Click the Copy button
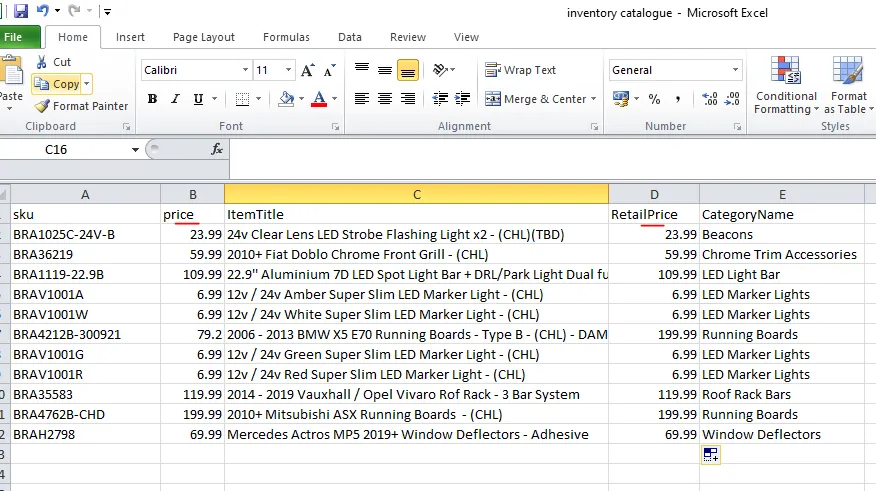This screenshot has width=876, height=491. (56, 84)
